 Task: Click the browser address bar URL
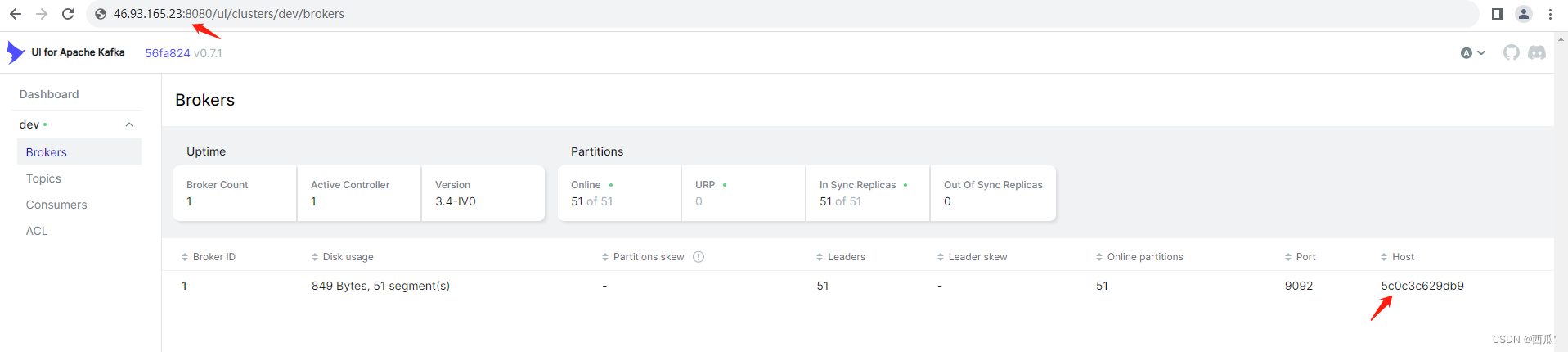pyautogui.click(x=229, y=14)
